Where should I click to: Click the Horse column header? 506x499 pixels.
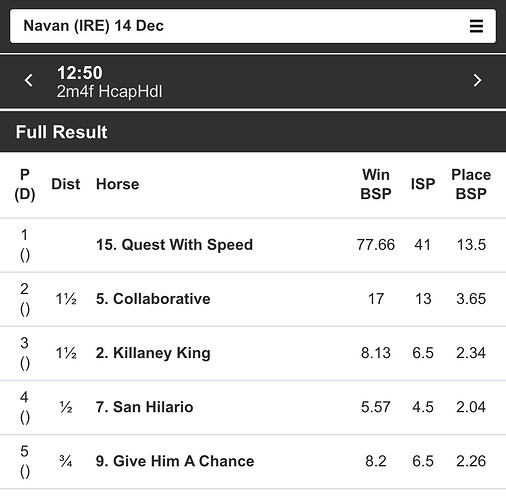click(118, 184)
